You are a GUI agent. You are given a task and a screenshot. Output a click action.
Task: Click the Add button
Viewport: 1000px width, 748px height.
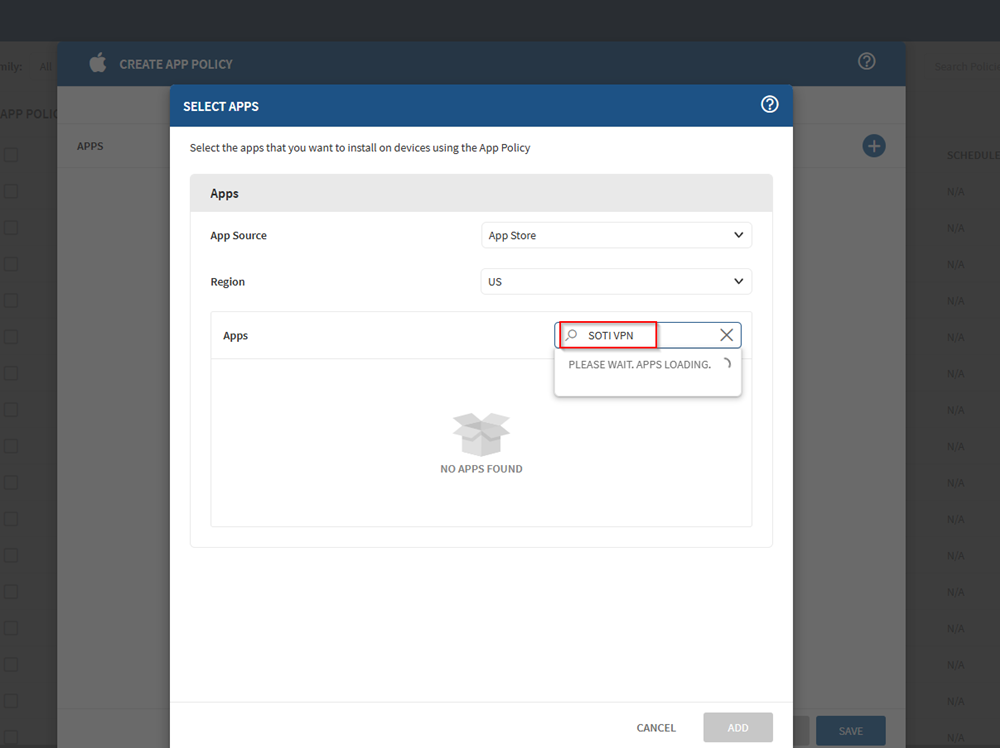[x=738, y=728]
